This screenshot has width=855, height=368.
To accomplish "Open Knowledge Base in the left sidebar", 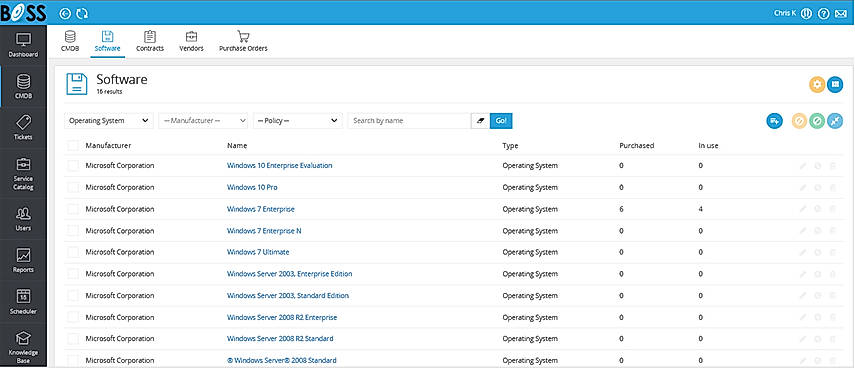I will [x=23, y=347].
